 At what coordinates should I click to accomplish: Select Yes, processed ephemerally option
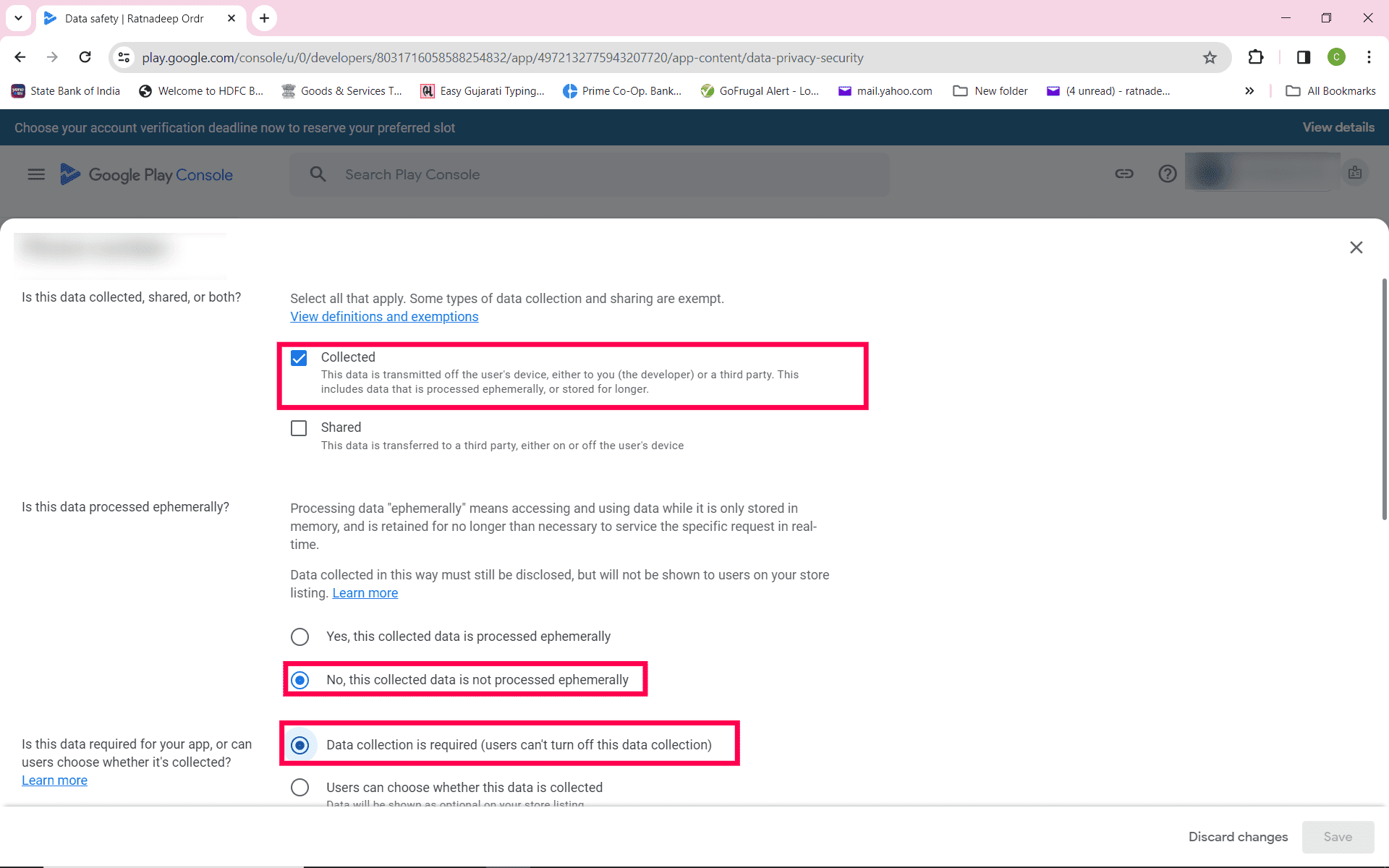(300, 637)
